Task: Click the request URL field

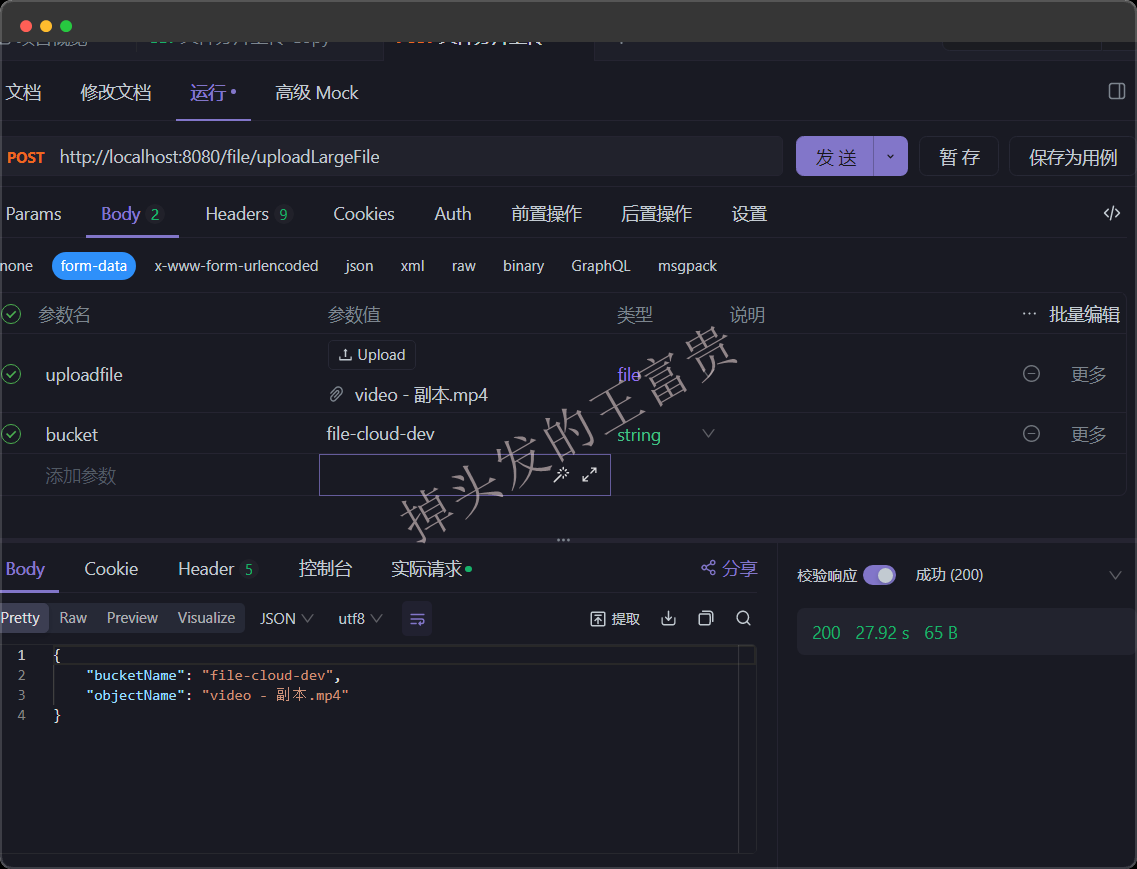Action: click(x=392, y=156)
